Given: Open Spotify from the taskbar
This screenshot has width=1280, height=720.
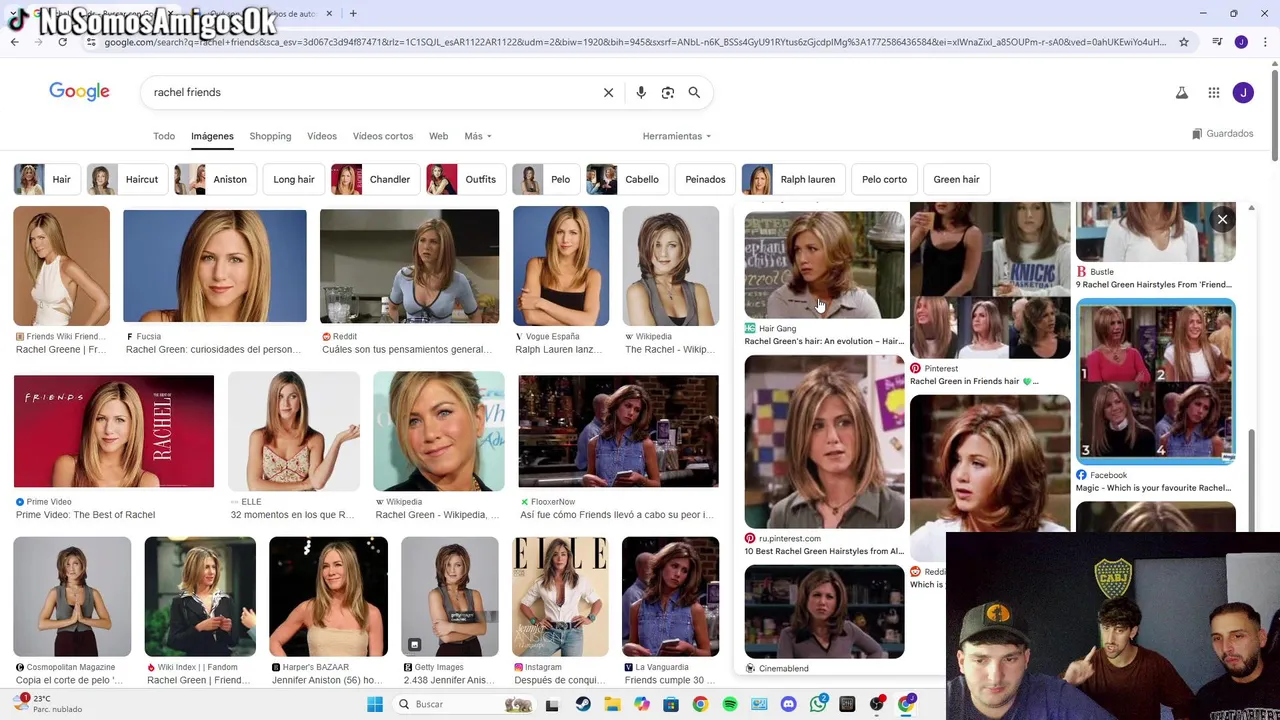Looking at the screenshot, I should click(x=730, y=704).
